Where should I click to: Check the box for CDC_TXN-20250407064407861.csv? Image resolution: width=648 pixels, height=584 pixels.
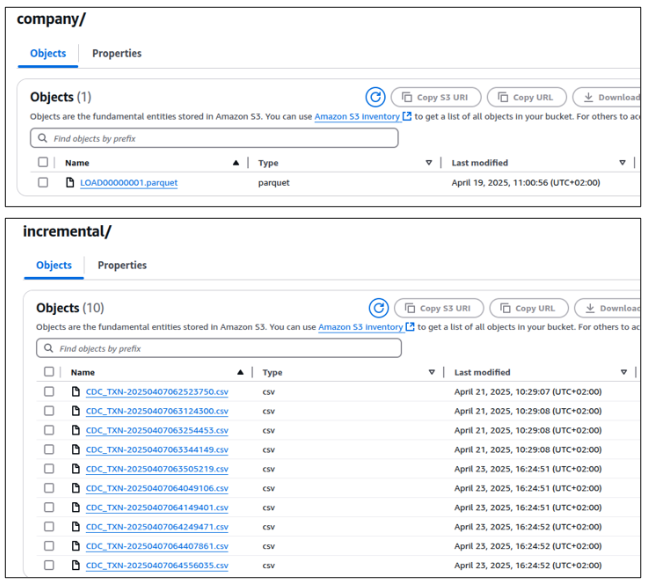(x=49, y=546)
